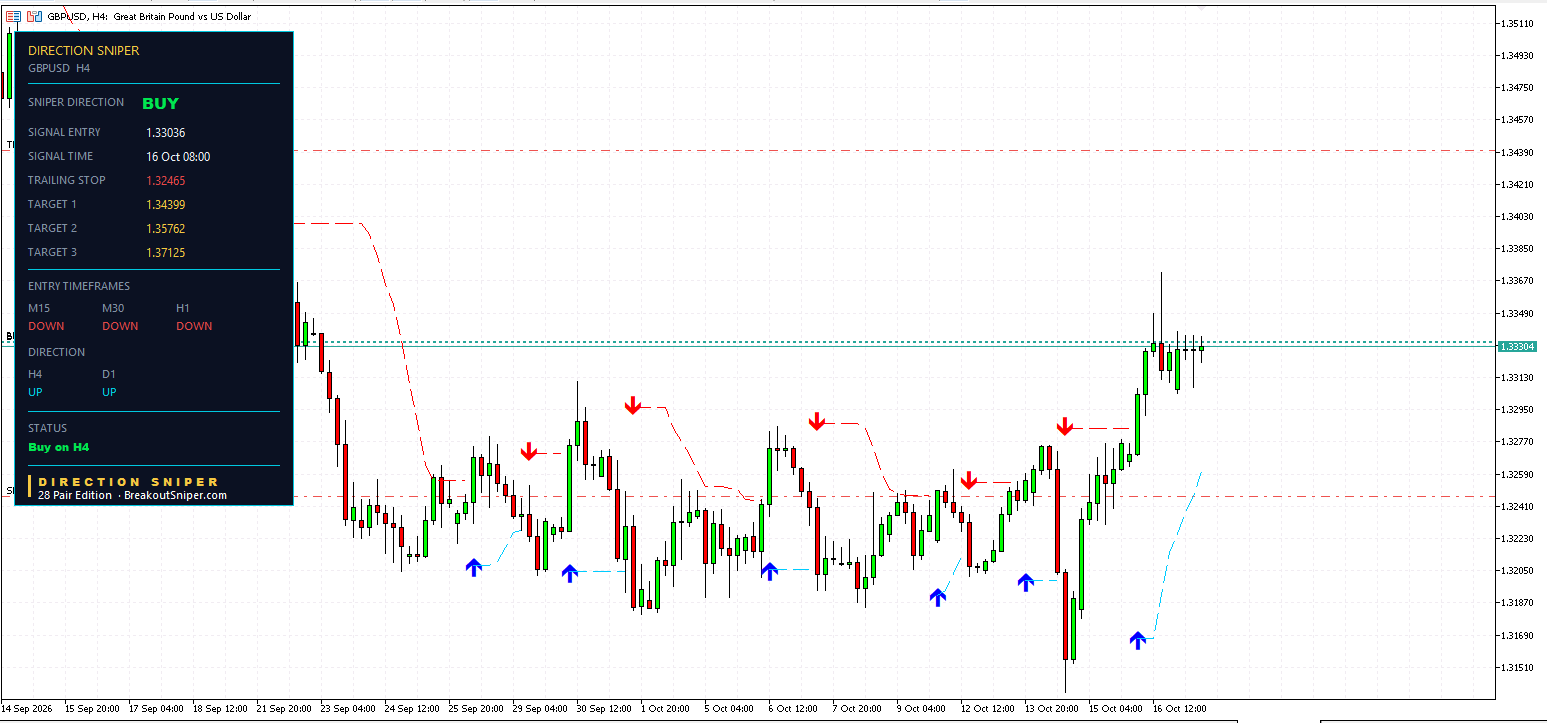Select the trailing stop value 1.32465

point(166,180)
